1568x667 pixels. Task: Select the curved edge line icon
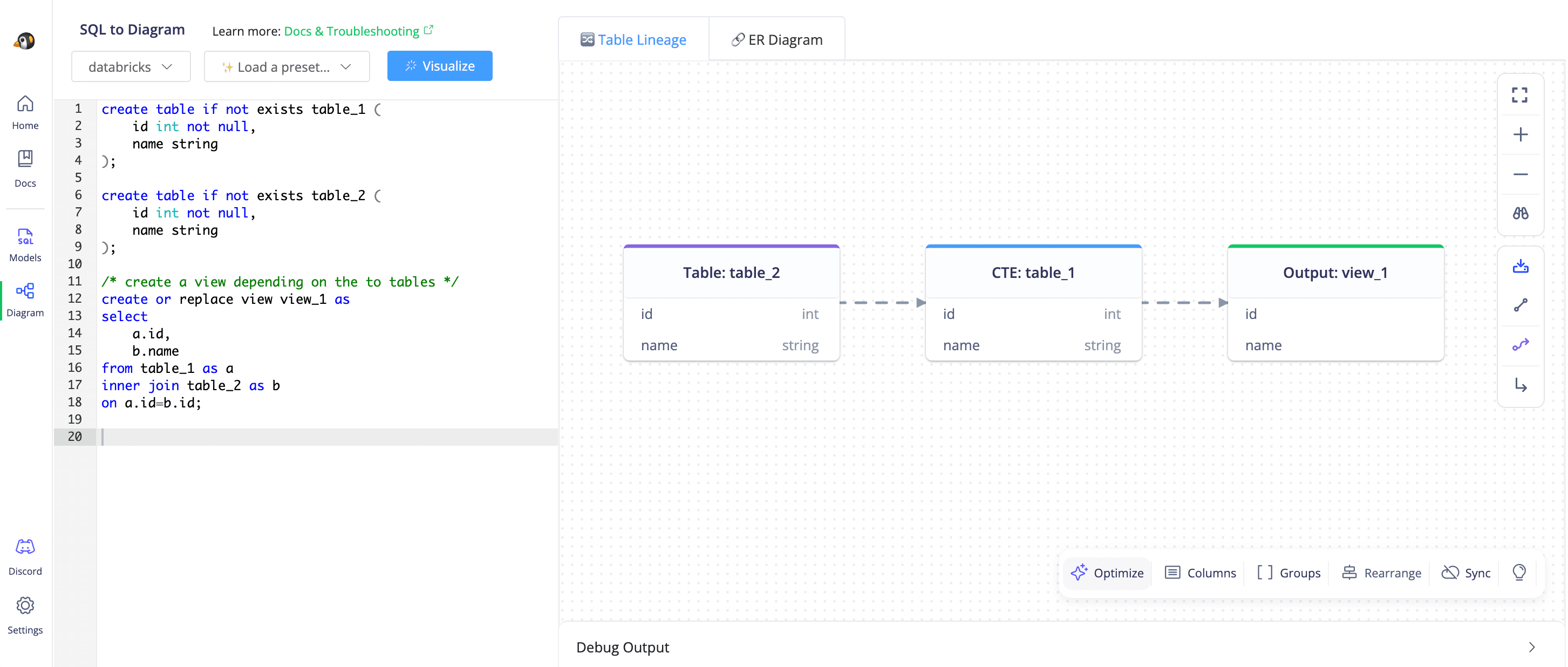pos(1520,344)
